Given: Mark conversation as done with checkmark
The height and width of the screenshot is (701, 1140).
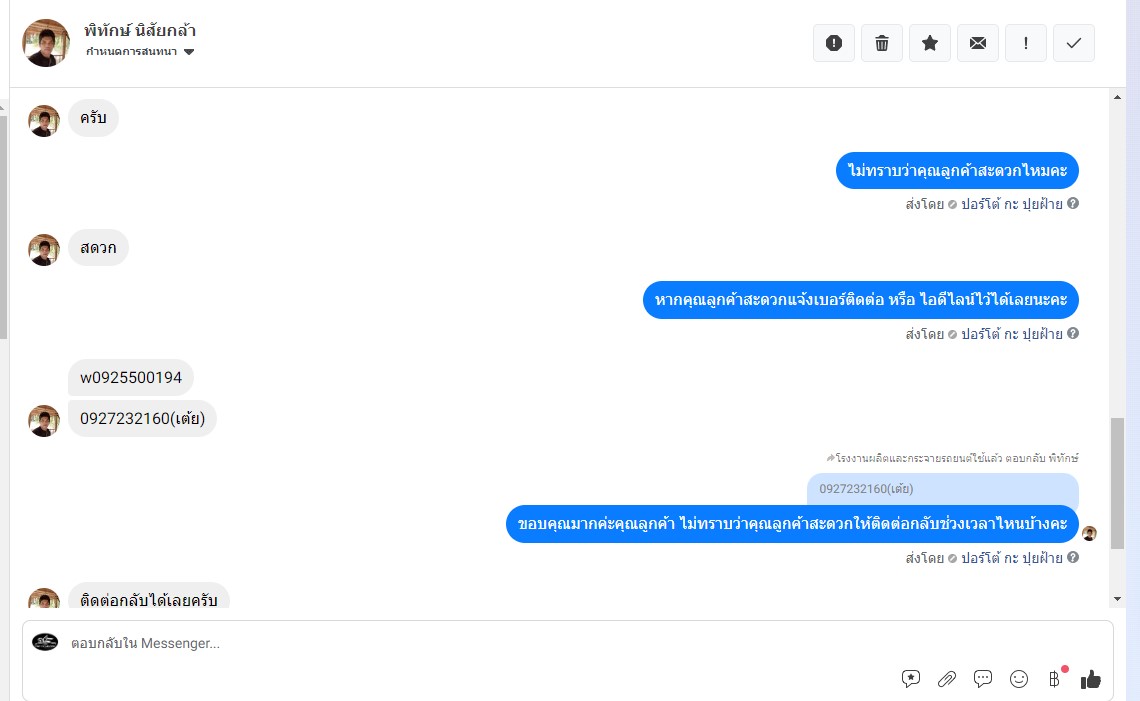Looking at the screenshot, I should point(1073,43).
